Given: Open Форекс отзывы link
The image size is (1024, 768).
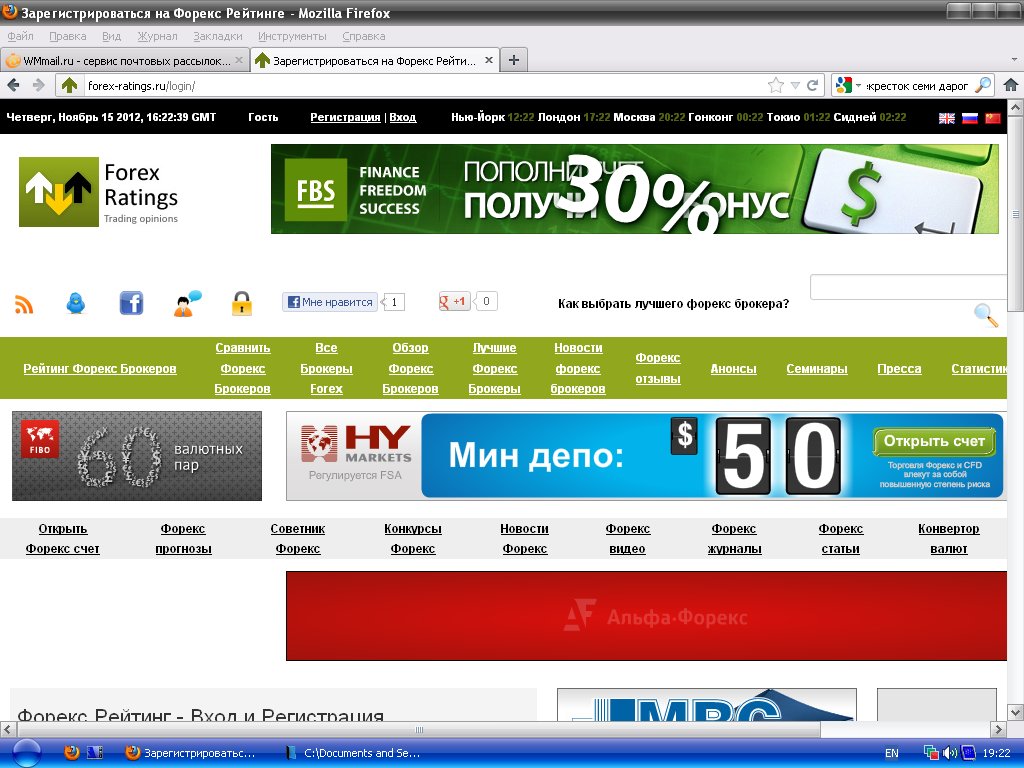Looking at the screenshot, I should [x=658, y=368].
